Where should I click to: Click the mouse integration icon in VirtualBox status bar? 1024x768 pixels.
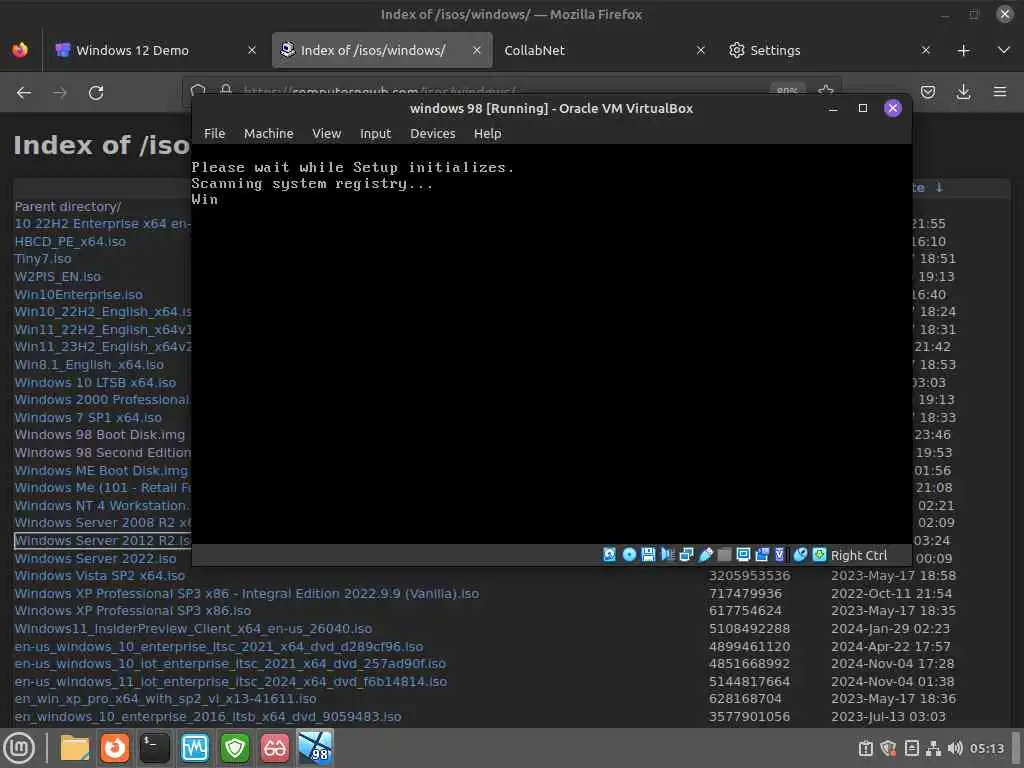(800, 554)
